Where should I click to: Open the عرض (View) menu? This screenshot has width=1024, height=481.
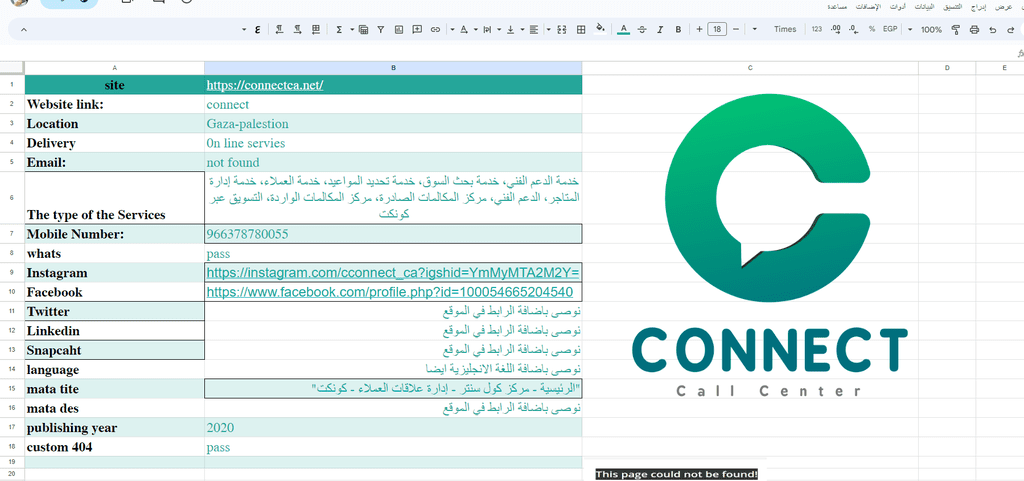click(1003, 7)
